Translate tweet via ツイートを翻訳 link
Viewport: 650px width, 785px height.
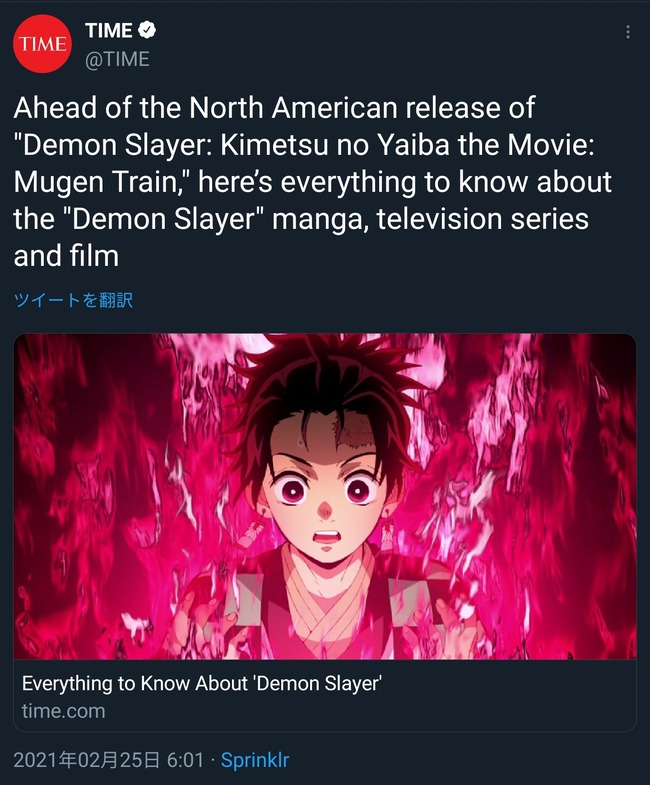click(x=73, y=300)
